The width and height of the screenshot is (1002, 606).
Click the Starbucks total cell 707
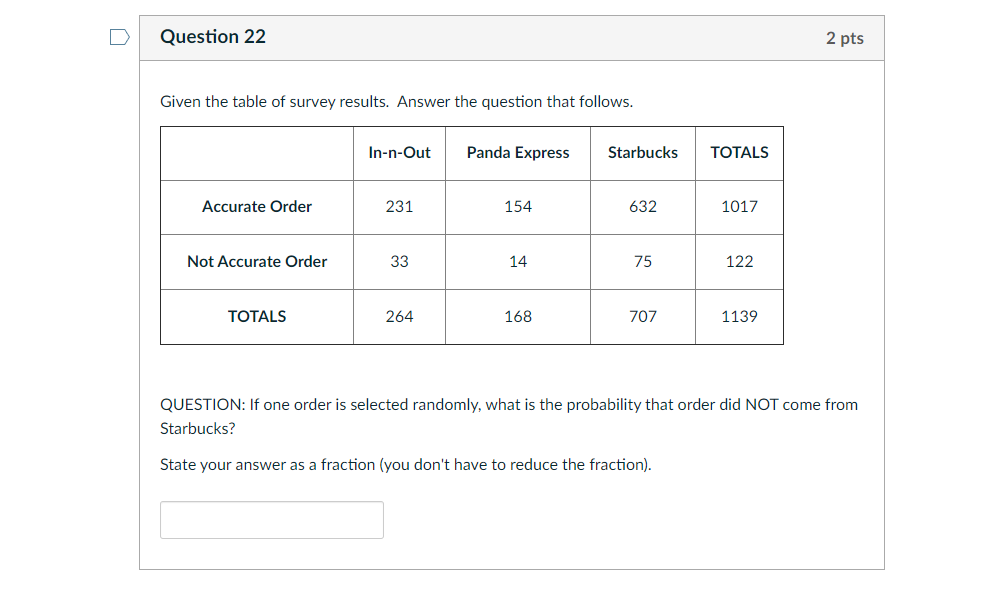pos(642,317)
